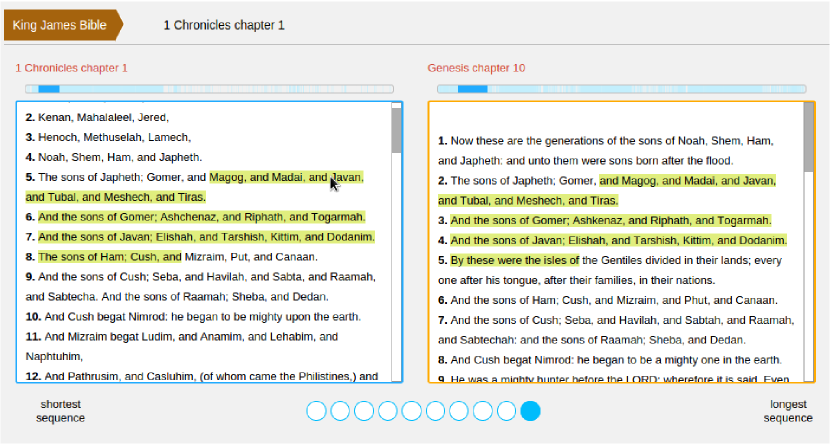Click verse '4. Noah, Shem, Ham, and Japheth.'

114,157
